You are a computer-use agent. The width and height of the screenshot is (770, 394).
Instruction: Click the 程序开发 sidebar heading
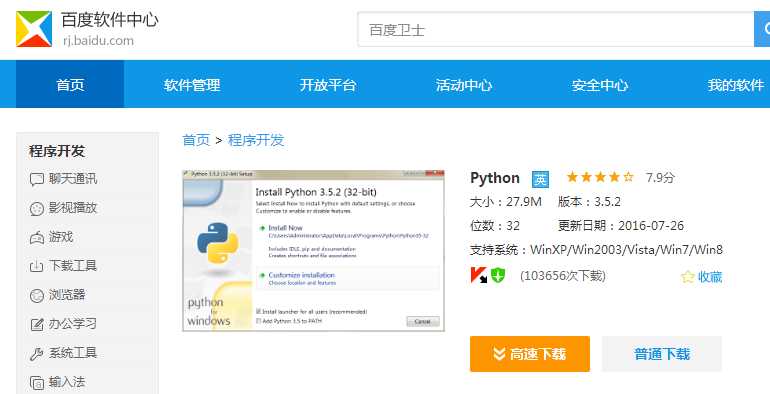(x=57, y=151)
